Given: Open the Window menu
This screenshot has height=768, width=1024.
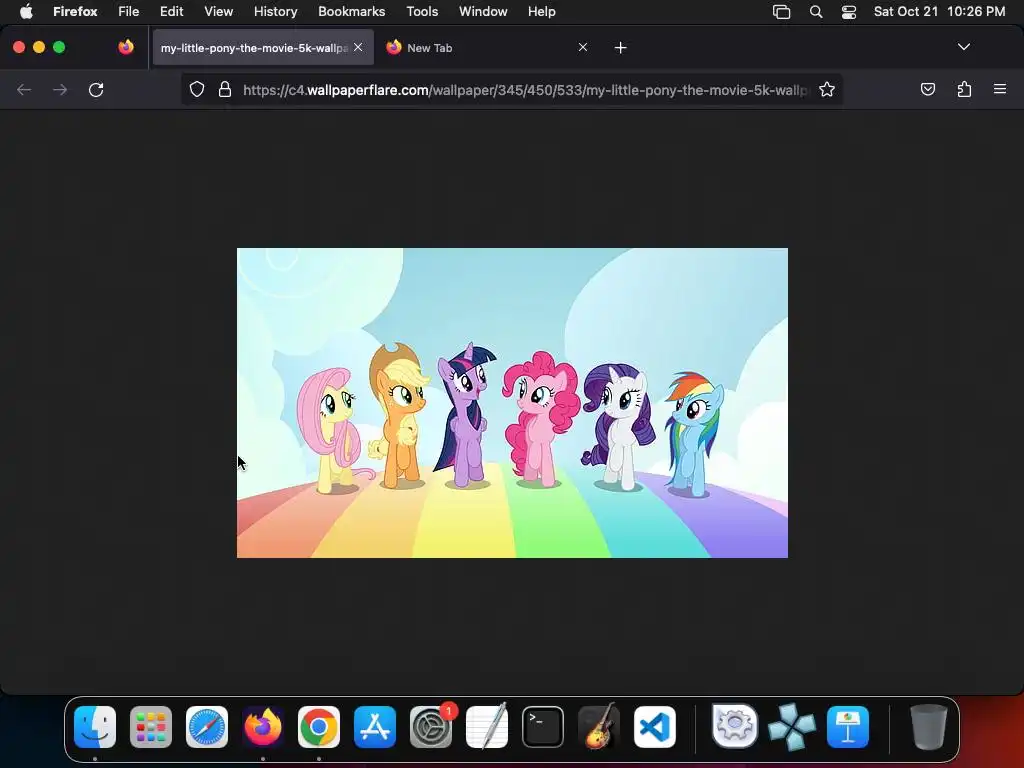Looking at the screenshot, I should tap(483, 11).
